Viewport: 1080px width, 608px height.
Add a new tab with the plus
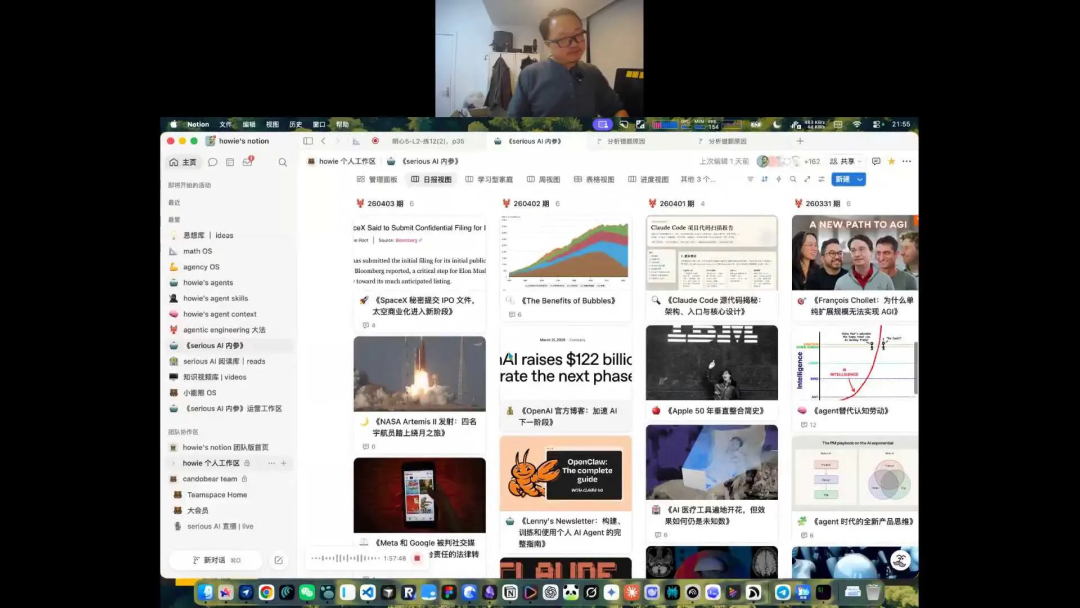800,141
